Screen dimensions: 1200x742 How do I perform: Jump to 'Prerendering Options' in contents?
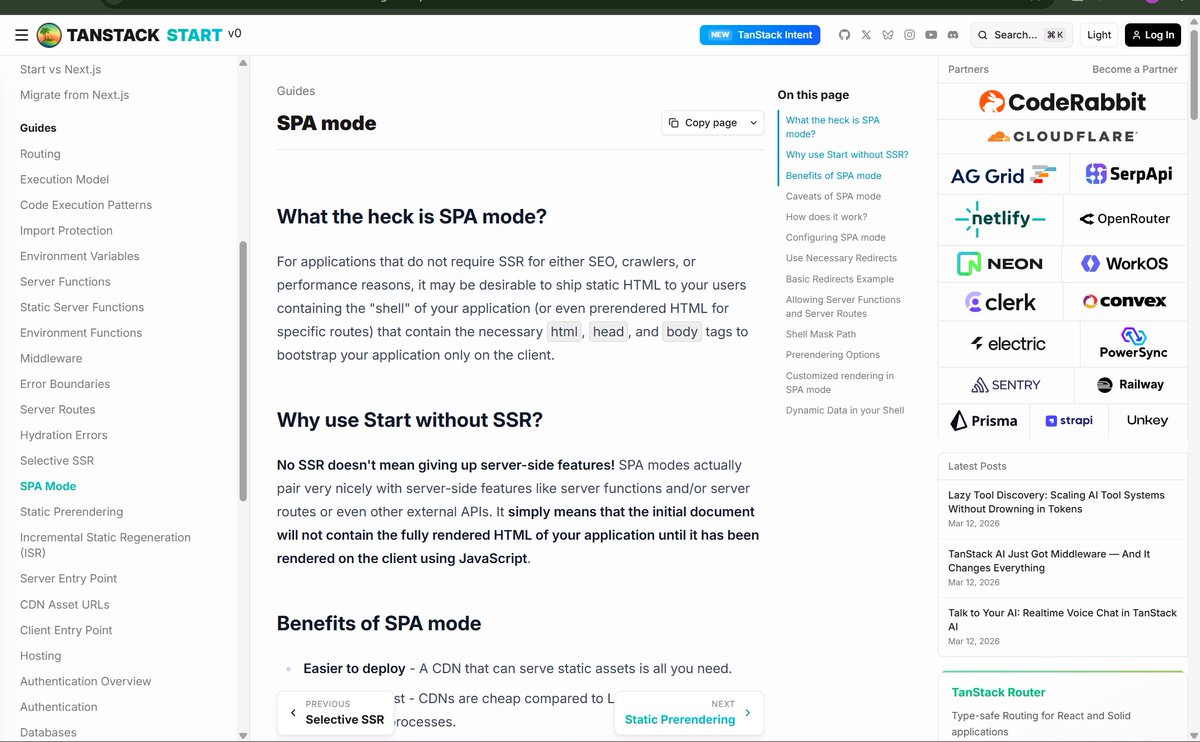833,355
